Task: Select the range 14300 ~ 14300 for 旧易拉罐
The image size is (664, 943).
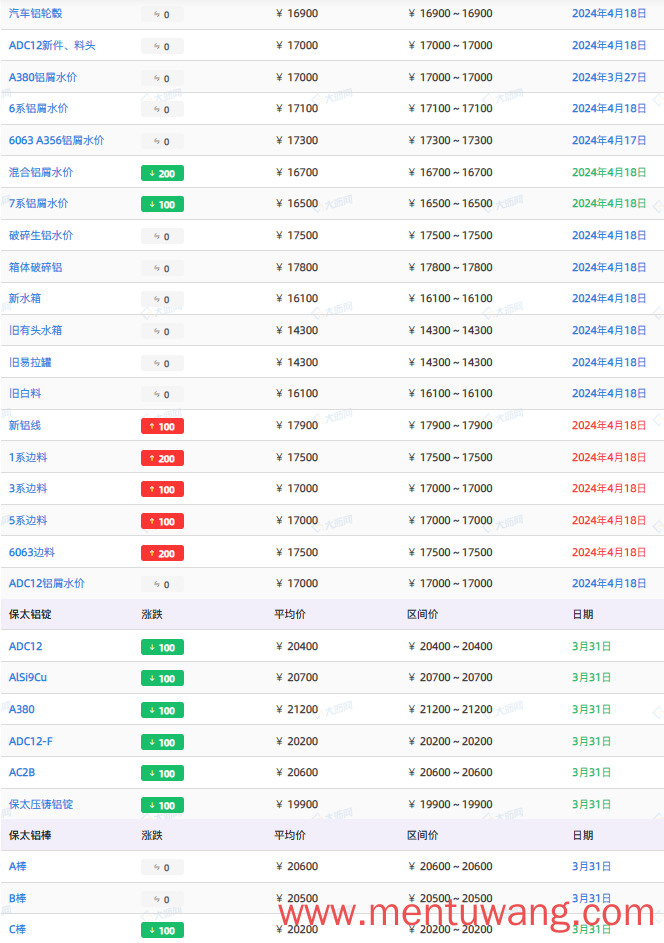Action: 450,362
